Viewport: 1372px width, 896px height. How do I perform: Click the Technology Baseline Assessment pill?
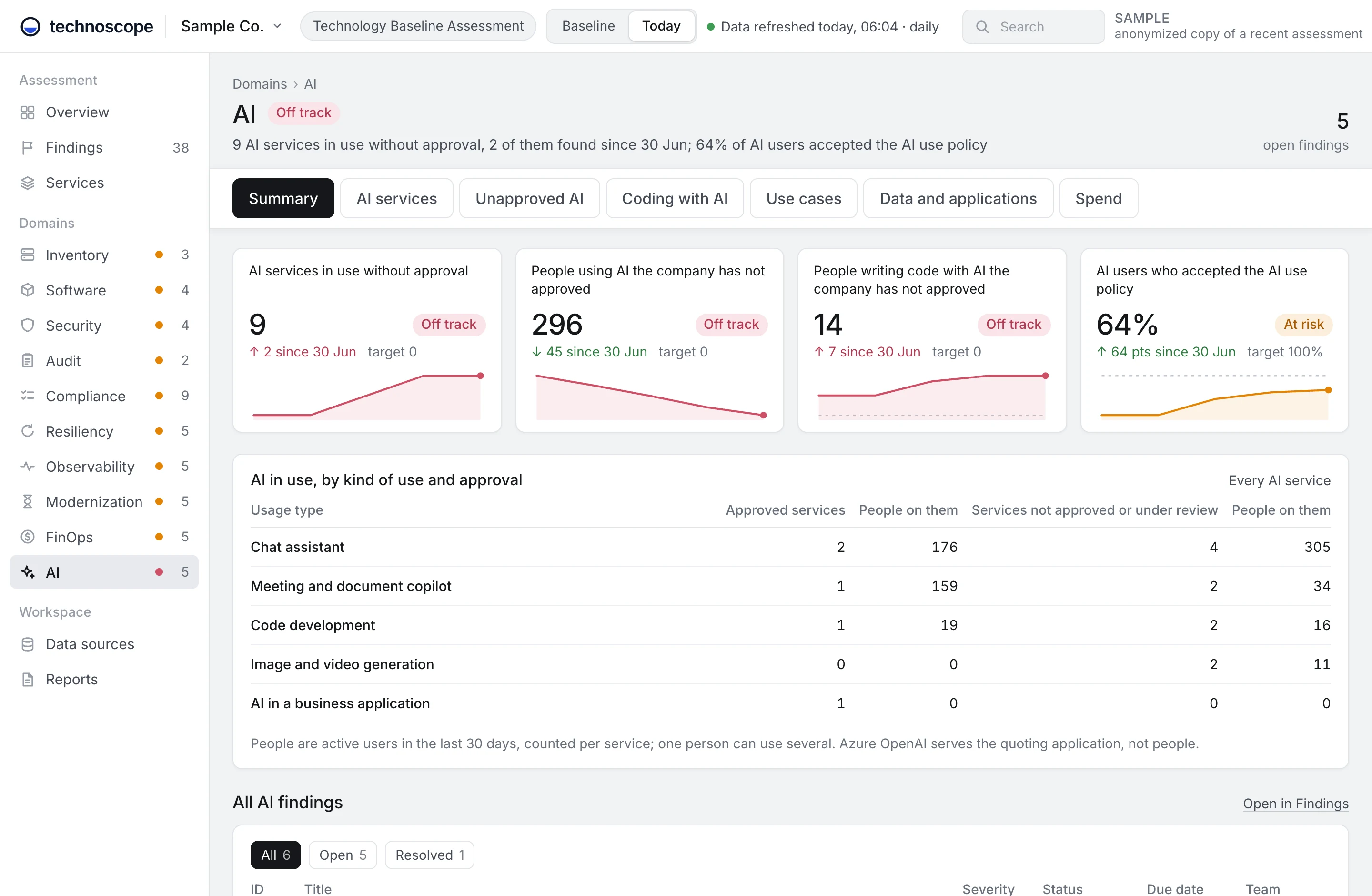tap(418, 26)
